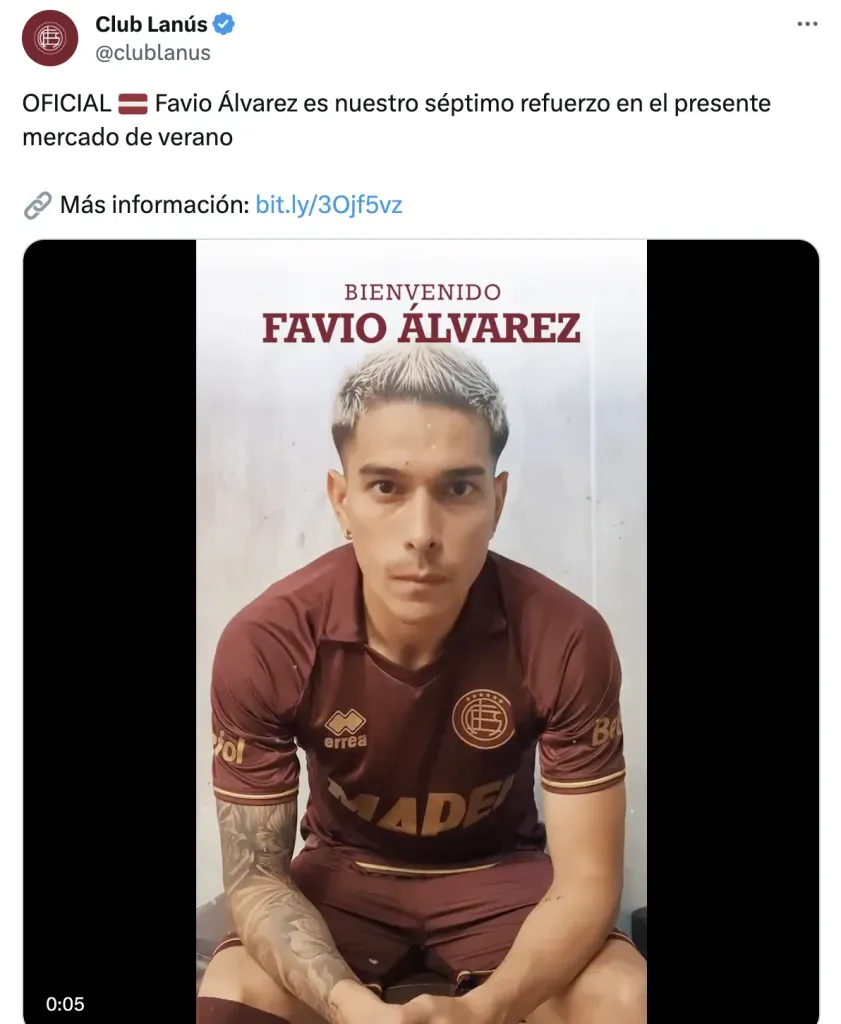The image size is (841, 1024).
Task: Click the Más información text
Action: point(155,205)
